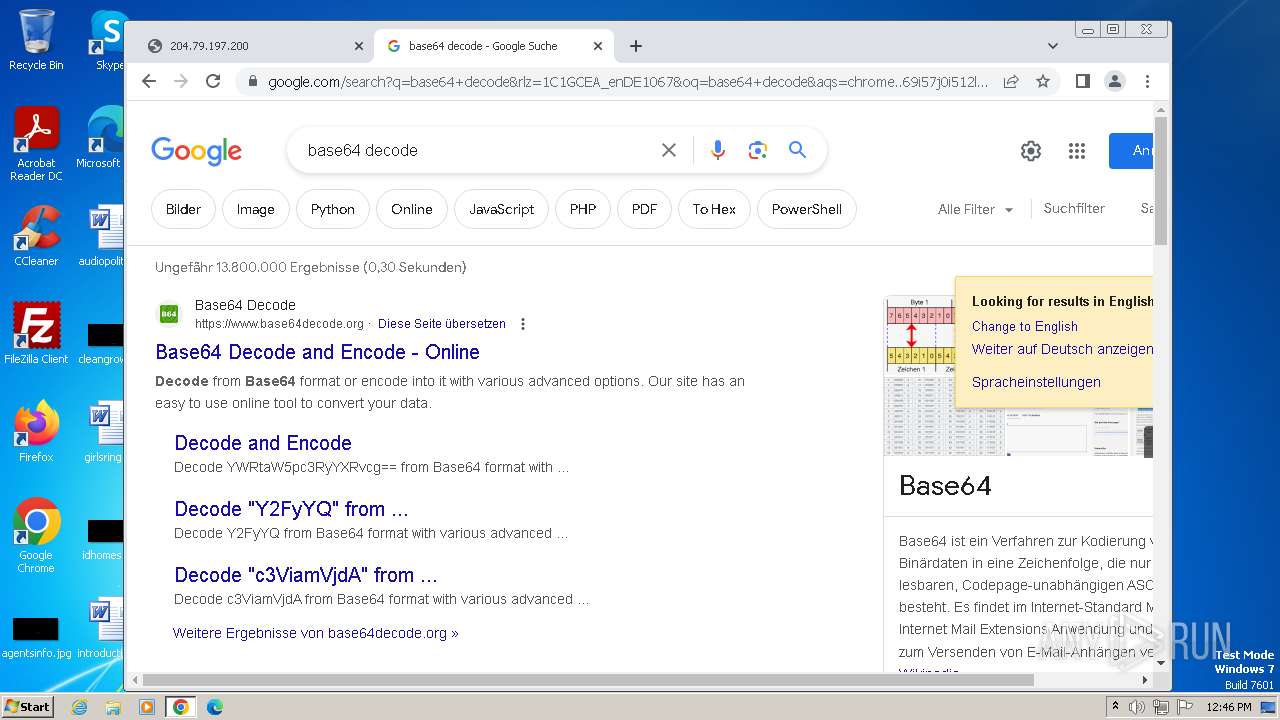Open the Windows Start button
This screenshot has width=1280, height=720.
pos(27,707)
